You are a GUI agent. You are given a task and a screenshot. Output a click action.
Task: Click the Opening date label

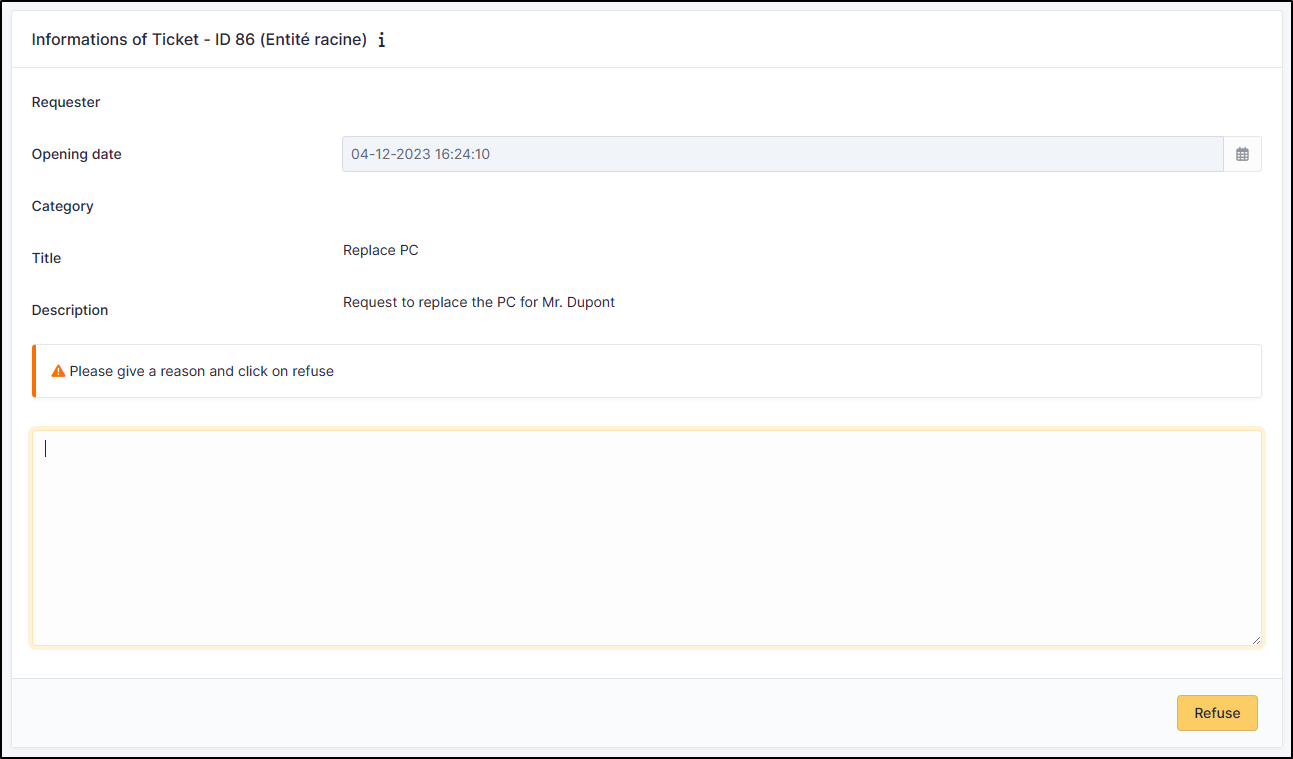76,154
